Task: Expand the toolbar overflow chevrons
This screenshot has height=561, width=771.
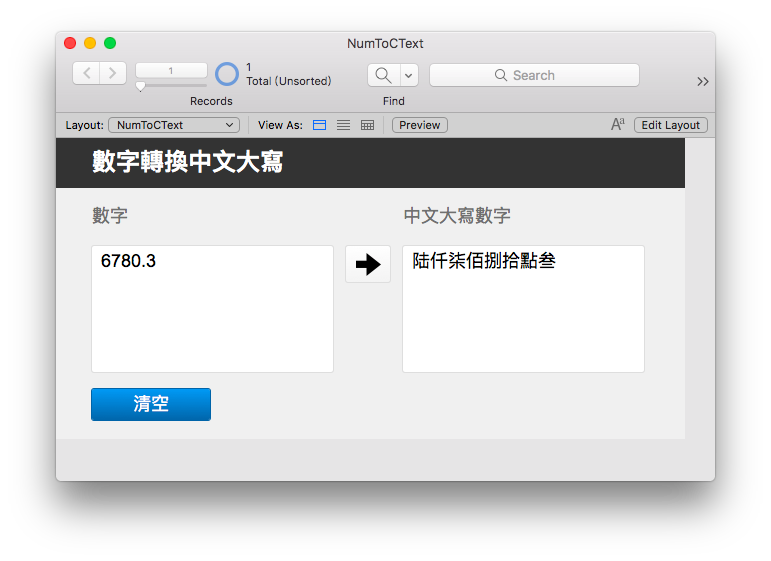Action: coord(703,82)
